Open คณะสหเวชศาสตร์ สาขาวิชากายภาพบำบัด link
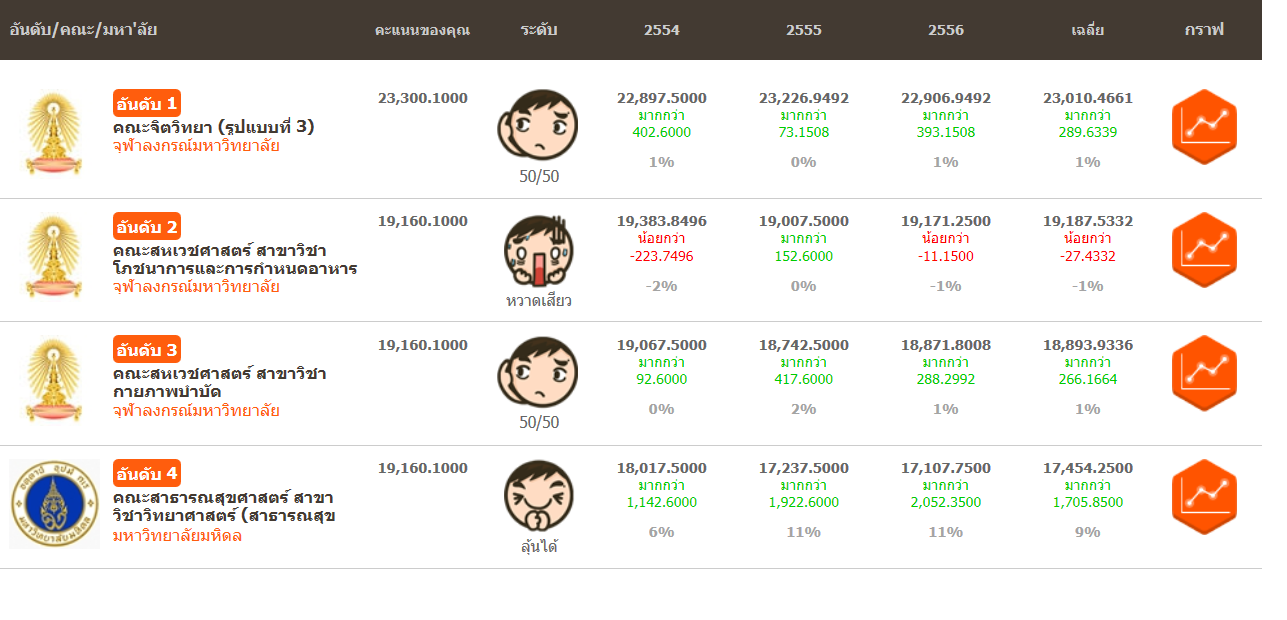Viewport: 1287px width, 620px height. pyautogui.click(x=219, y=382)
